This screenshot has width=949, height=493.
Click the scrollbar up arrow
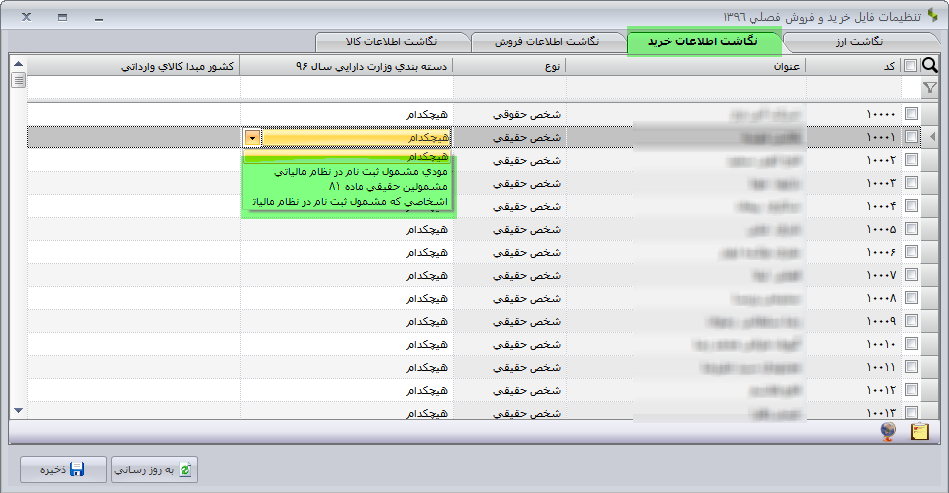(x=19, y=64)
